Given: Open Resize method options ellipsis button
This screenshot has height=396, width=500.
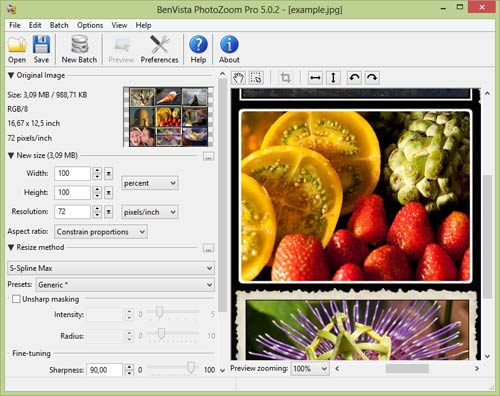Looking at the screenshot, I should 208,248.
